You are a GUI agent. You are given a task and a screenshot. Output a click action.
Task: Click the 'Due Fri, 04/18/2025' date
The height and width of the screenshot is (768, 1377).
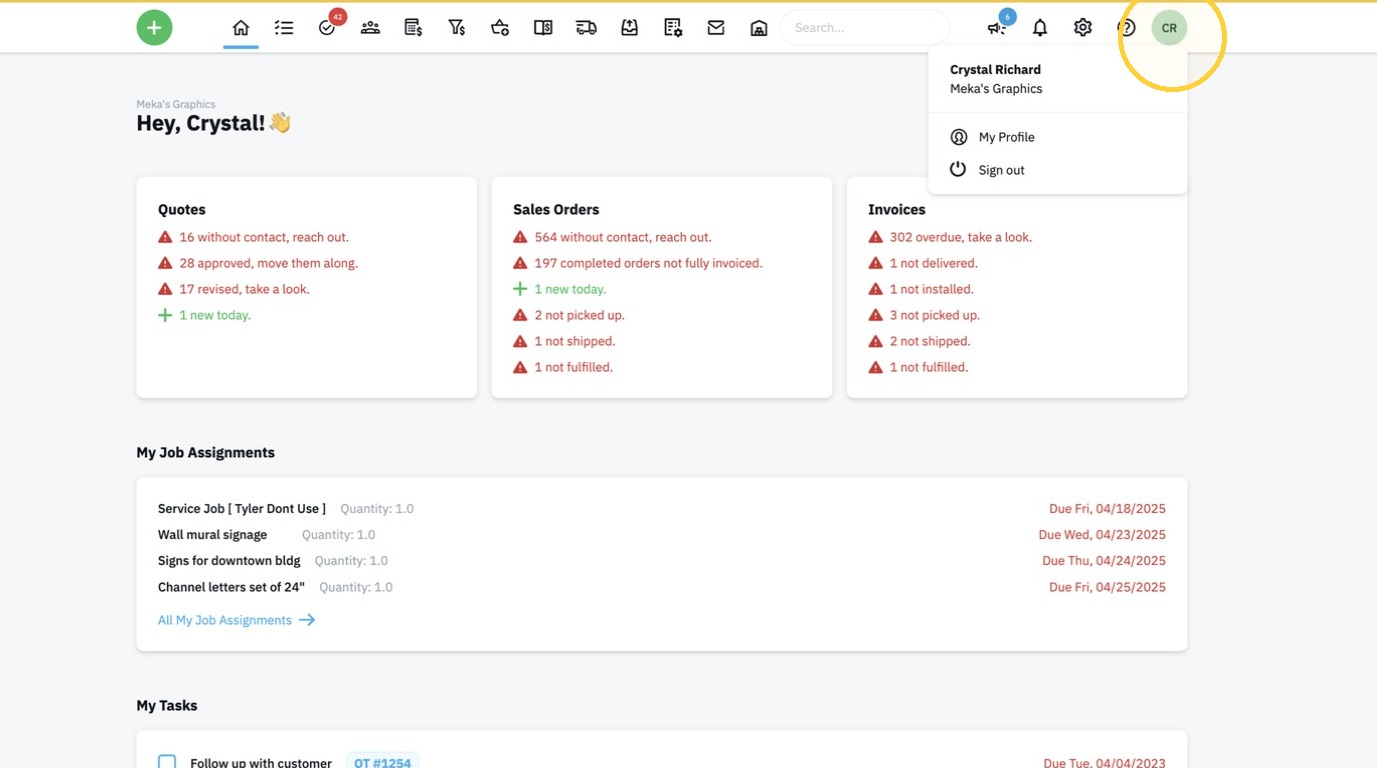pos(1107,509)
